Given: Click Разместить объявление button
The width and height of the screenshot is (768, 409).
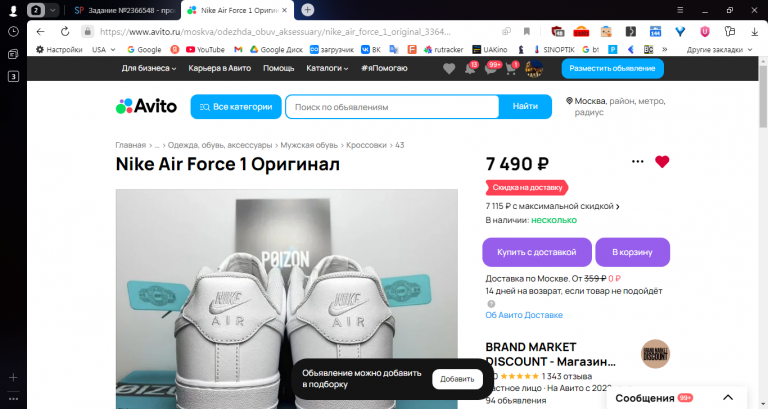Looking at the screenshot, I should coord(612,69).
